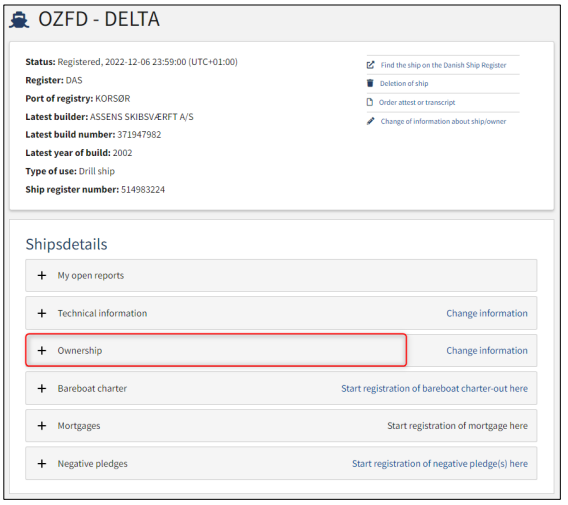Expand Technical information plus icon

coord(42,313)
